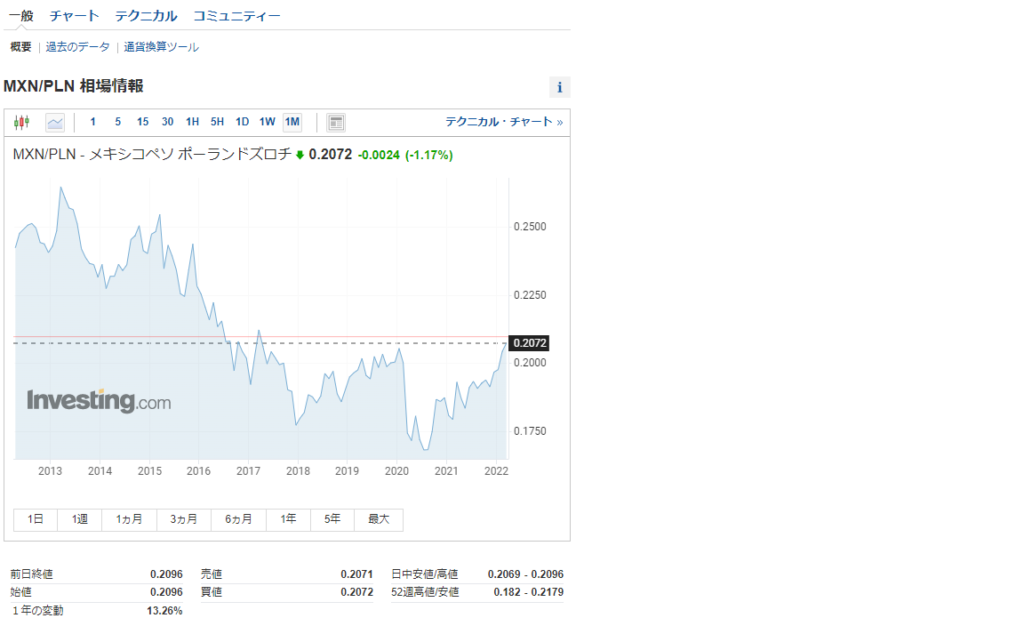1024x618 pixels.
Task: Set chart interval to 5 minutes
Action: [x=118, y=122]
